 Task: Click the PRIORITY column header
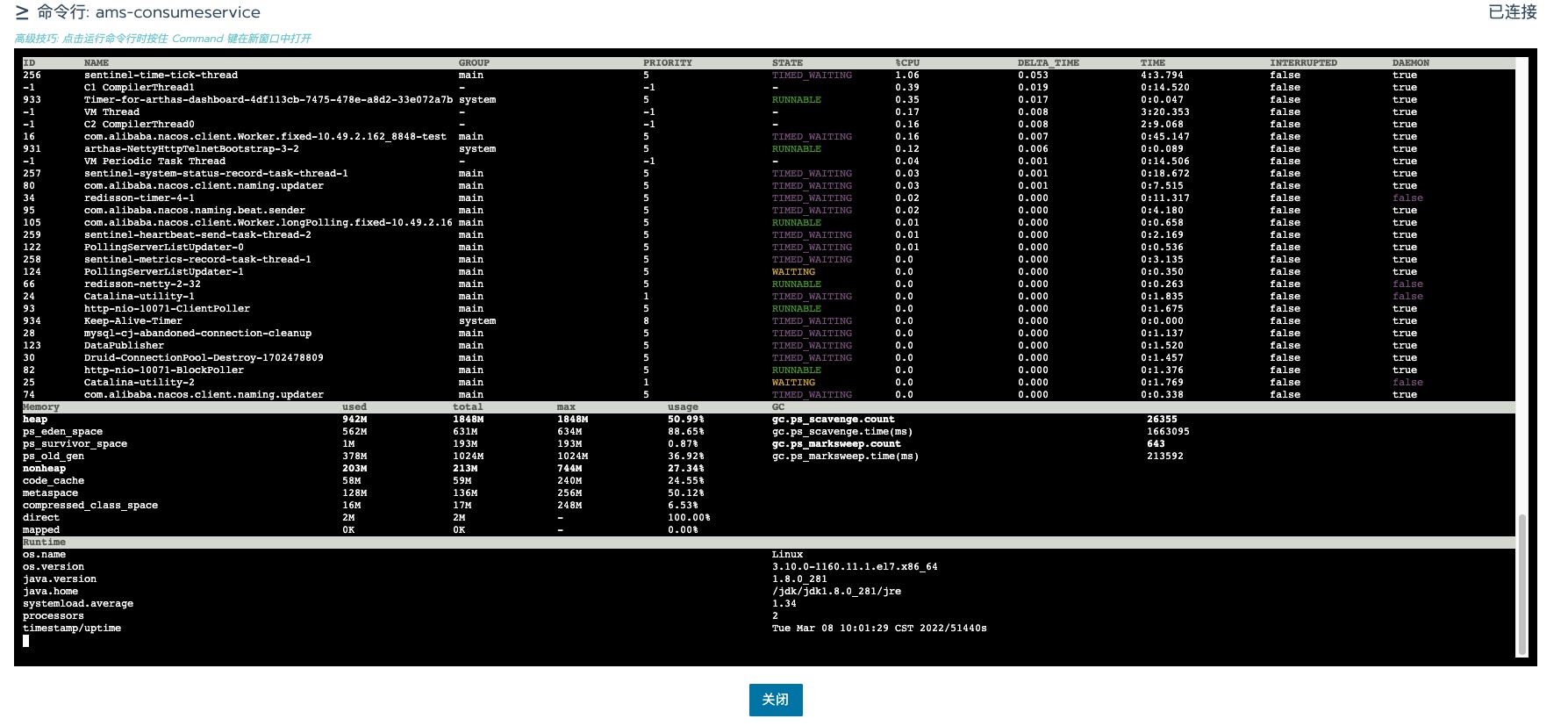pos(668,63)
